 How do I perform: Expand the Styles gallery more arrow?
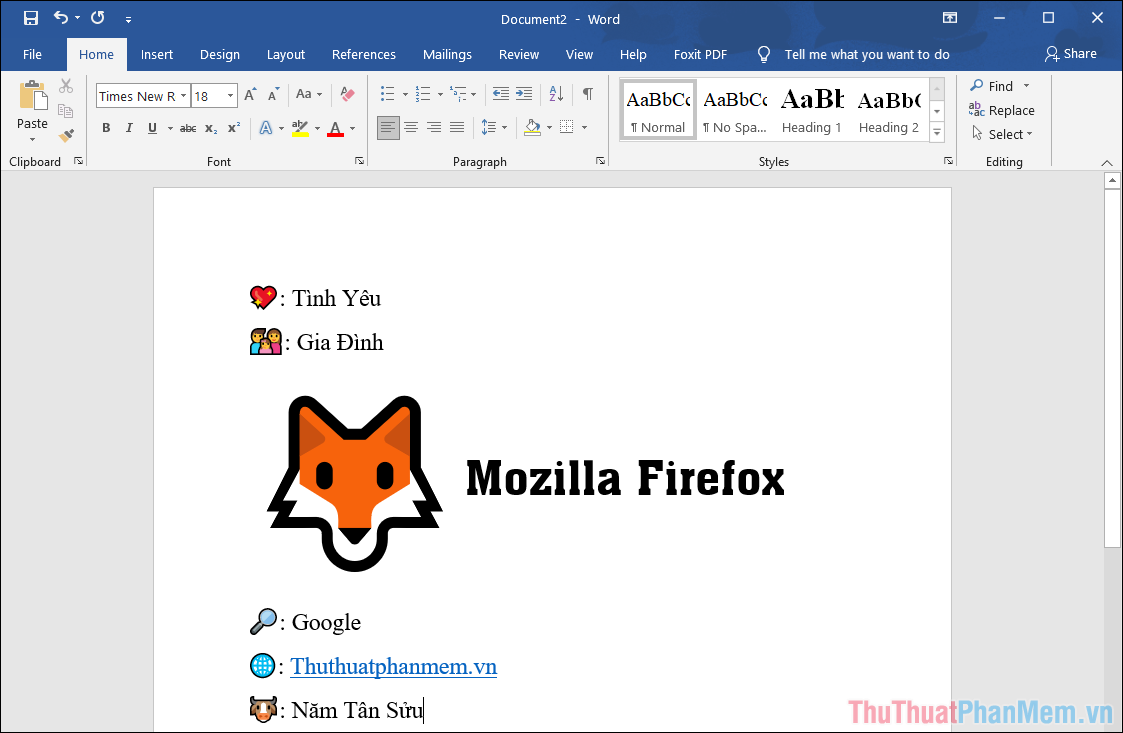(937, 132)
